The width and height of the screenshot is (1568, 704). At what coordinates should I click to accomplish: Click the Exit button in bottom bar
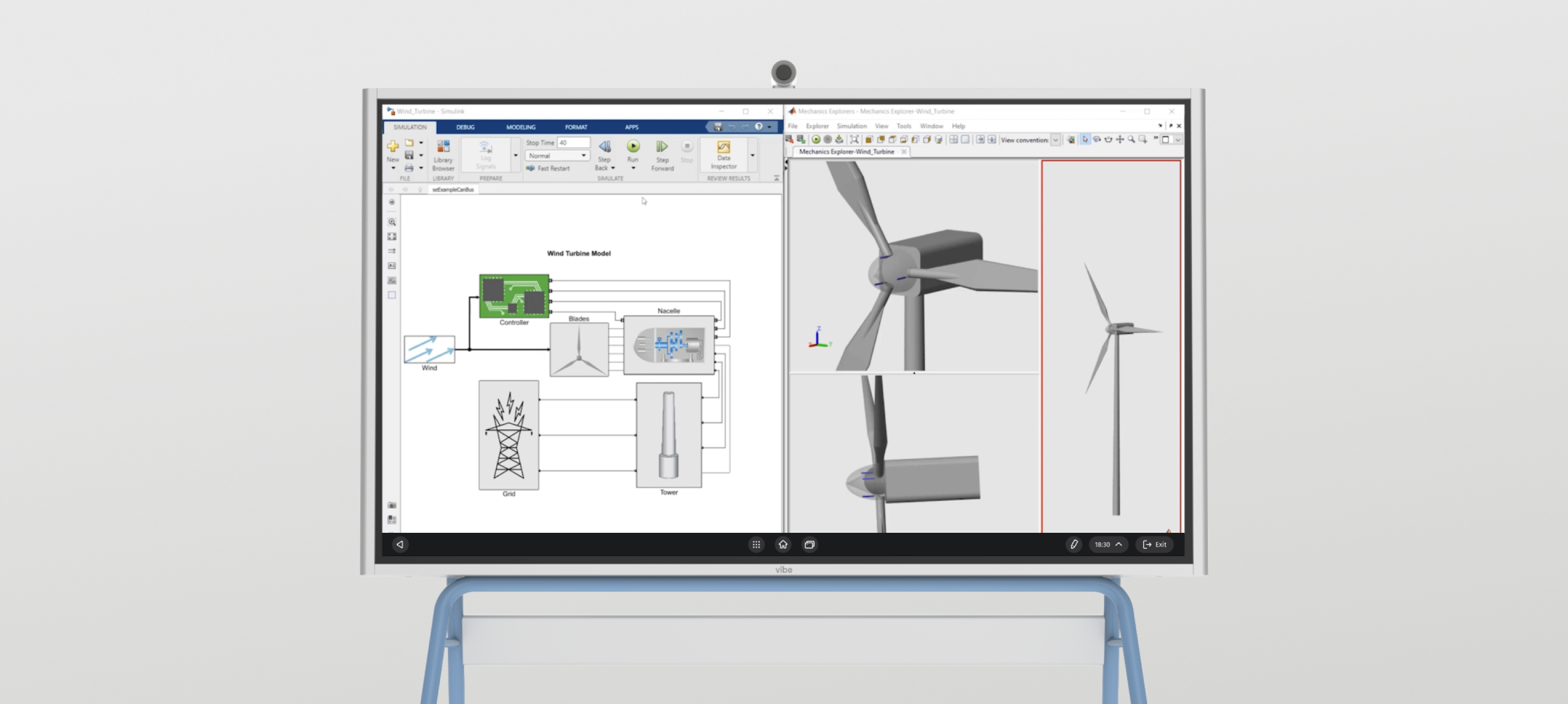point(1154,545)
